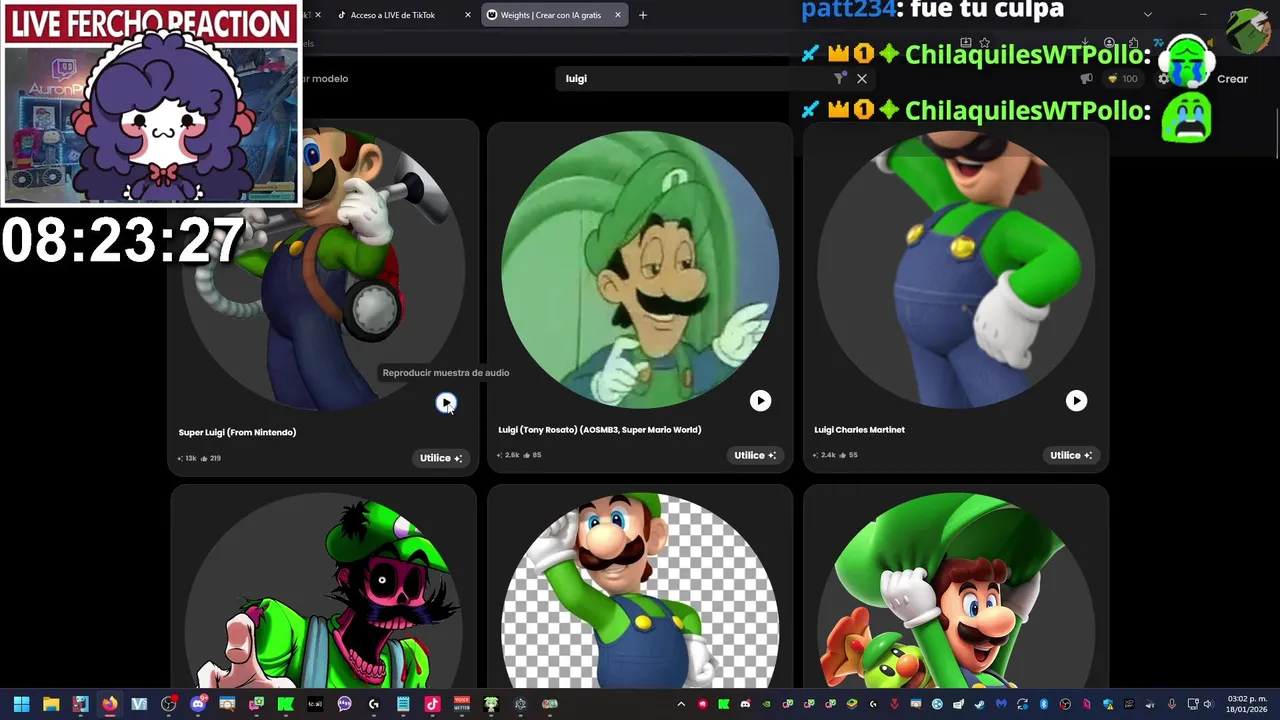Play audio sample for Luigi (Tony Rosato)

tap(760, 401)
